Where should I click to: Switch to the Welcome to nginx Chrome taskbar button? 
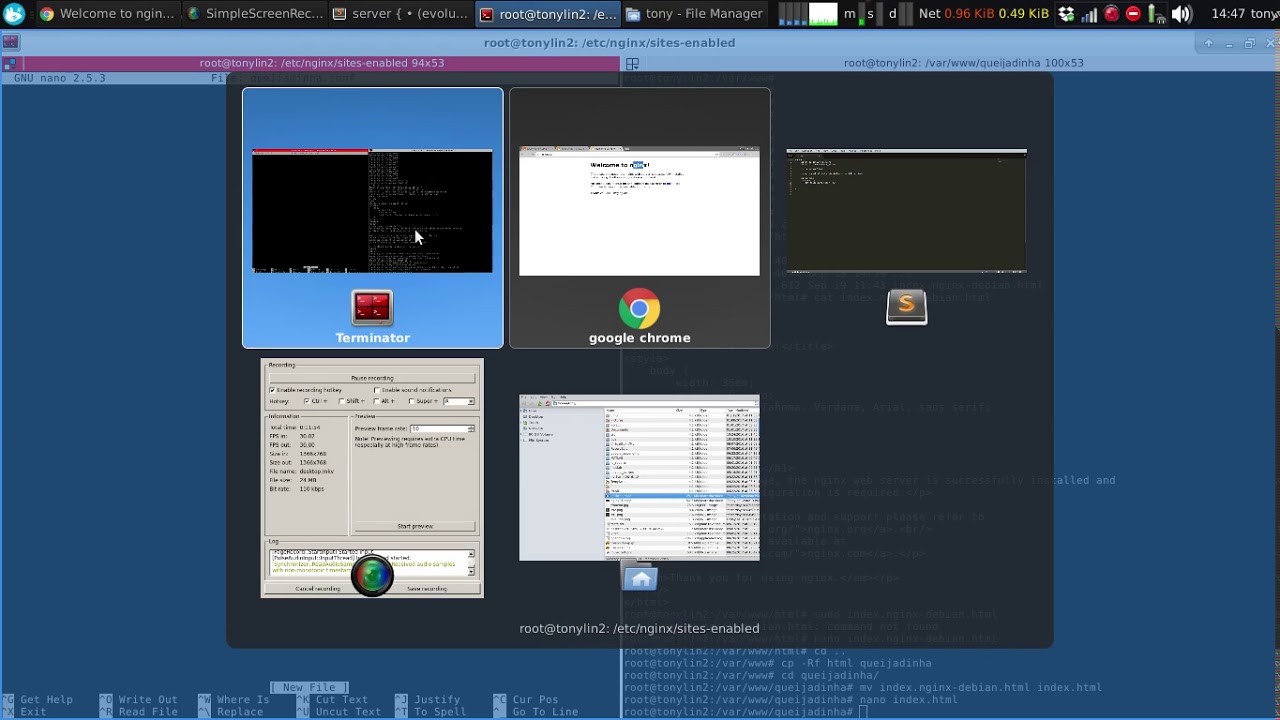(107, 14)
